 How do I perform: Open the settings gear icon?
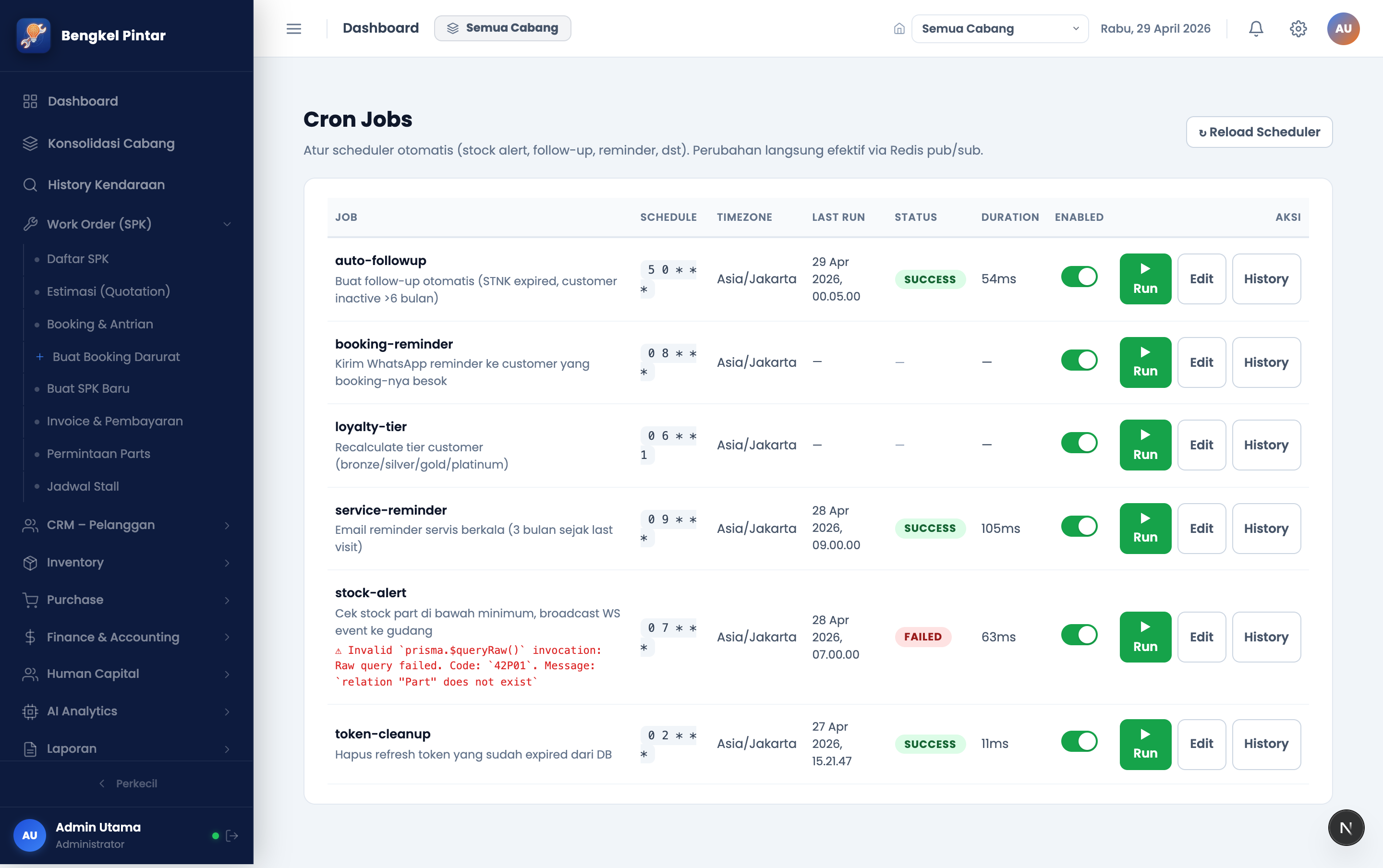tap(1298, 29)
